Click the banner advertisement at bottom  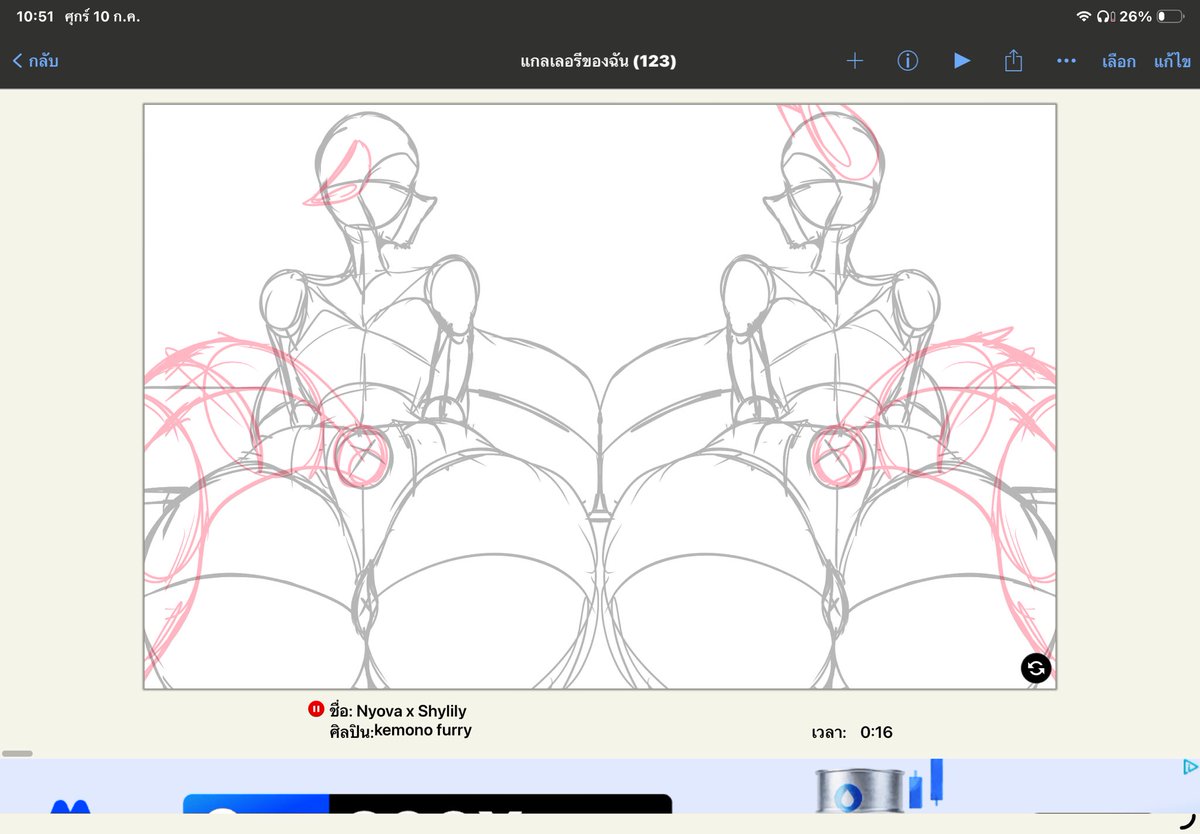[600, 786]
